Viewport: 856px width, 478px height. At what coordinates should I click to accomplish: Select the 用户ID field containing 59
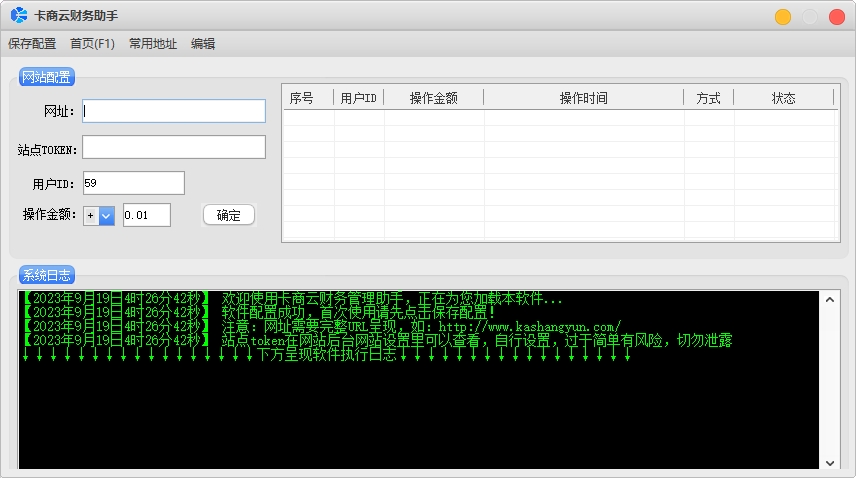133,183
